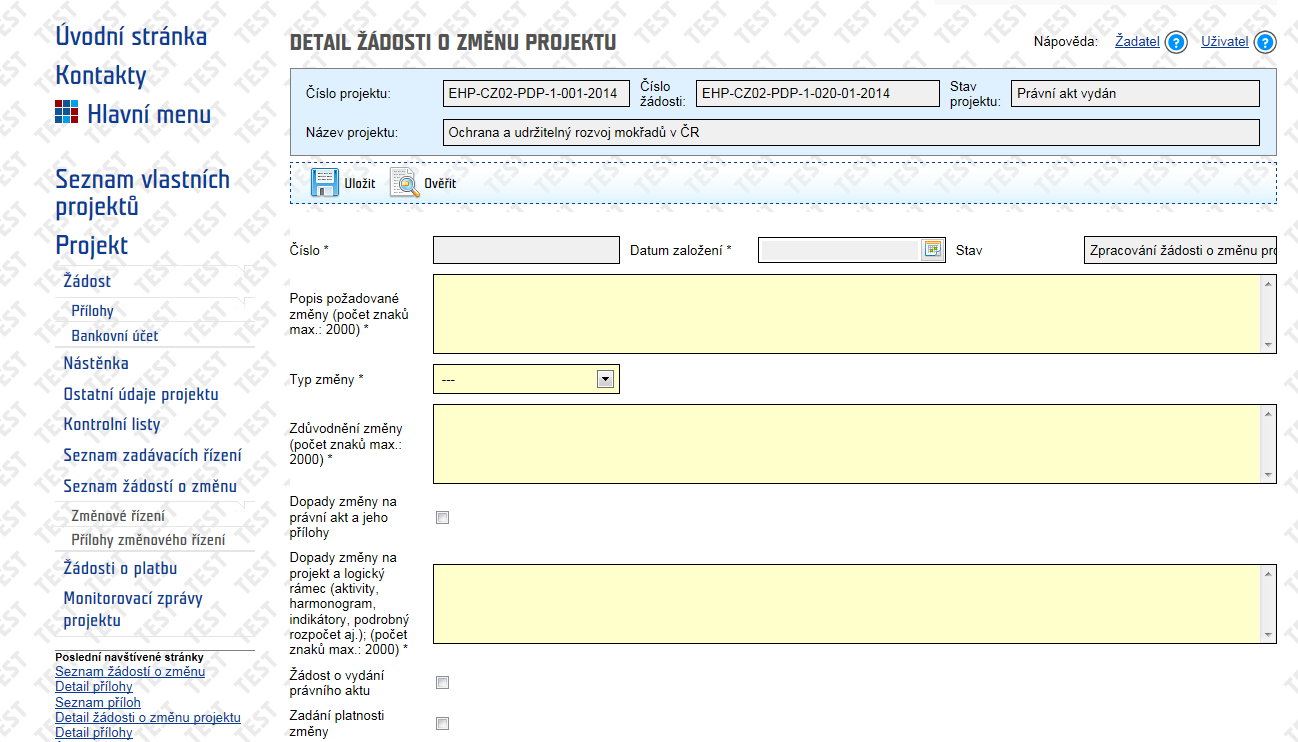
Task: Open Přílohy změnového řízení
Action: [148, 540]
